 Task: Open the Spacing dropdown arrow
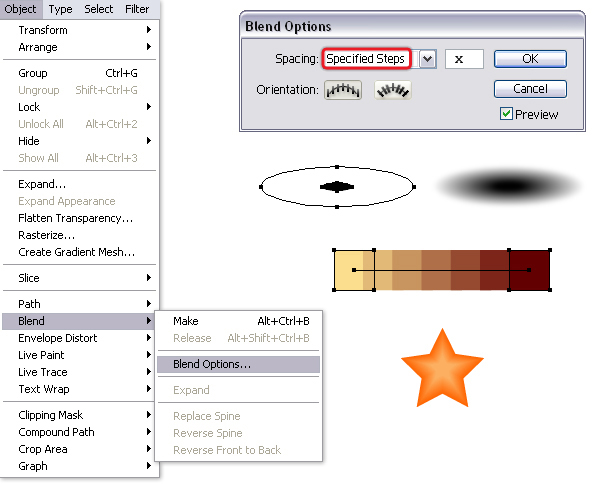click(428, 59)
